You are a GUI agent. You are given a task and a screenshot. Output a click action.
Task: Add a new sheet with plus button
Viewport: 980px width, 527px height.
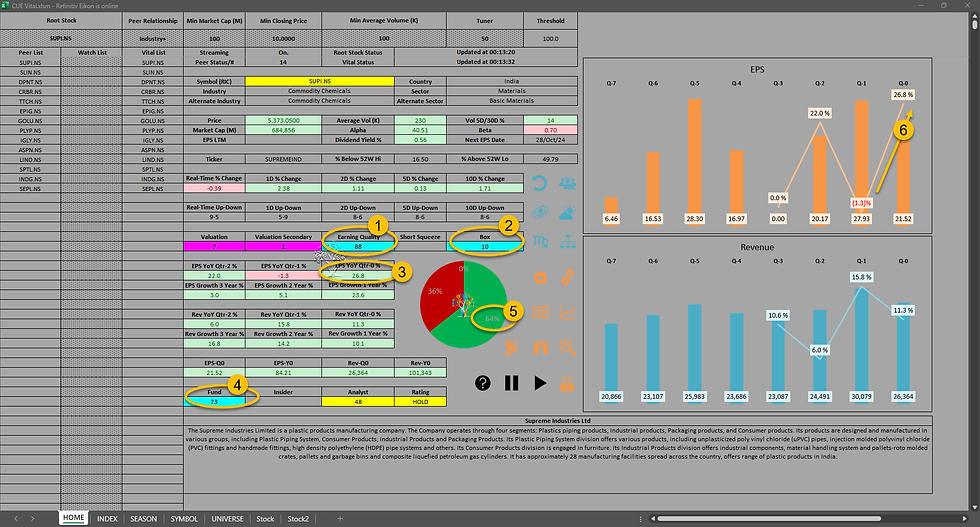point(340,519)
